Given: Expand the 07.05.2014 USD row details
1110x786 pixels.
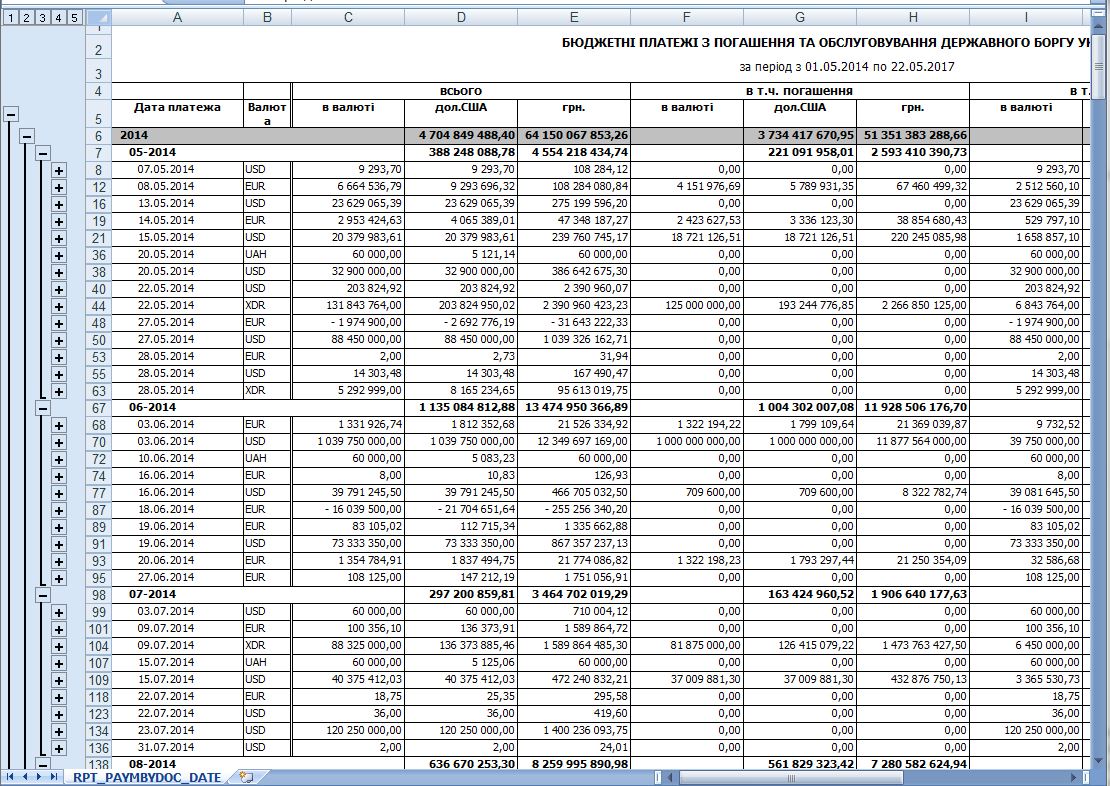Looking at the screenshot, I should click(59, 170).
